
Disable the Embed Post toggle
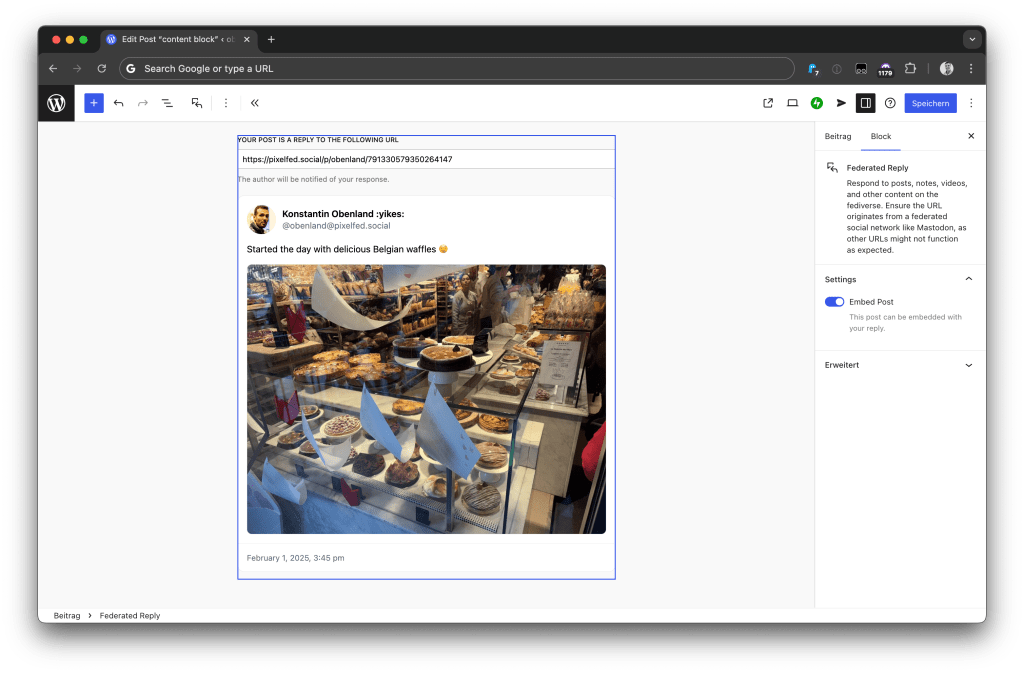(x=834, y=301)
